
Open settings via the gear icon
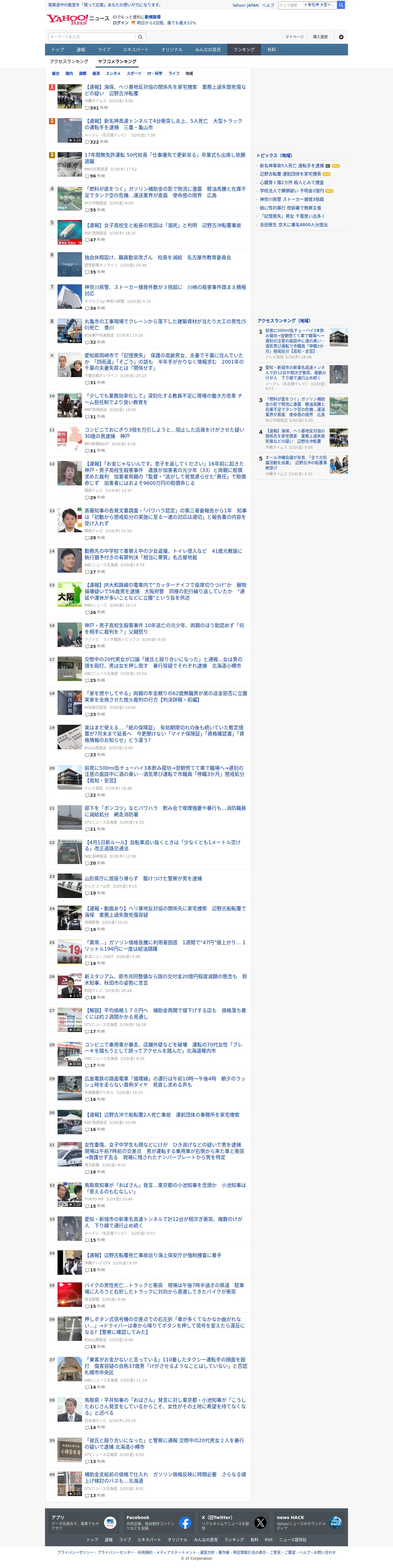pyautogui.click(x=341, y=36)
